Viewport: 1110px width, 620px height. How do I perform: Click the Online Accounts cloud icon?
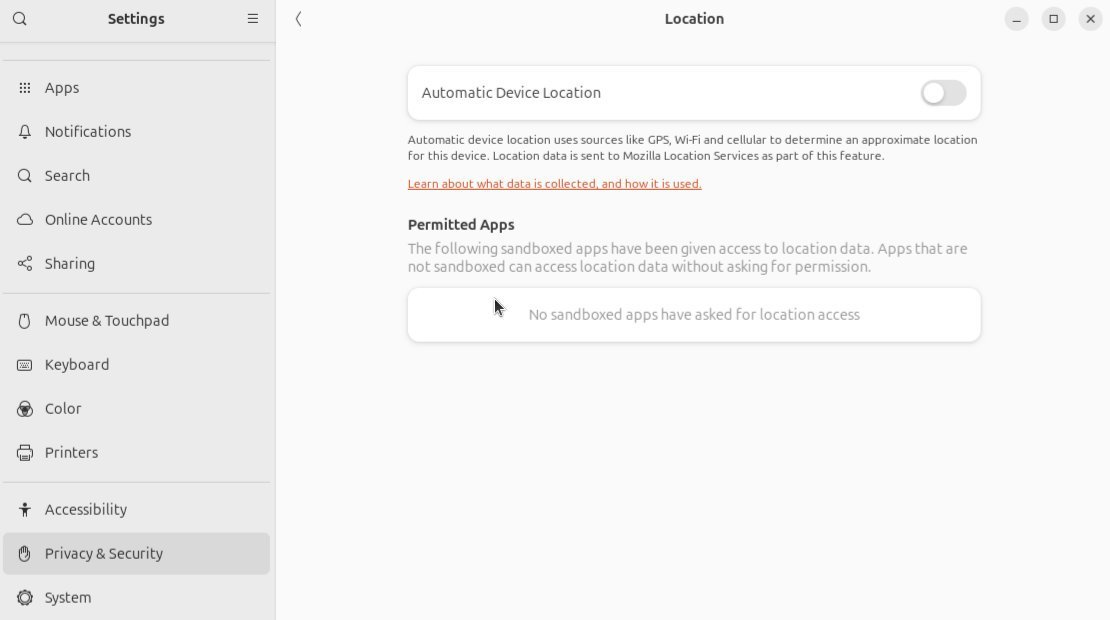tap(25, 220)
